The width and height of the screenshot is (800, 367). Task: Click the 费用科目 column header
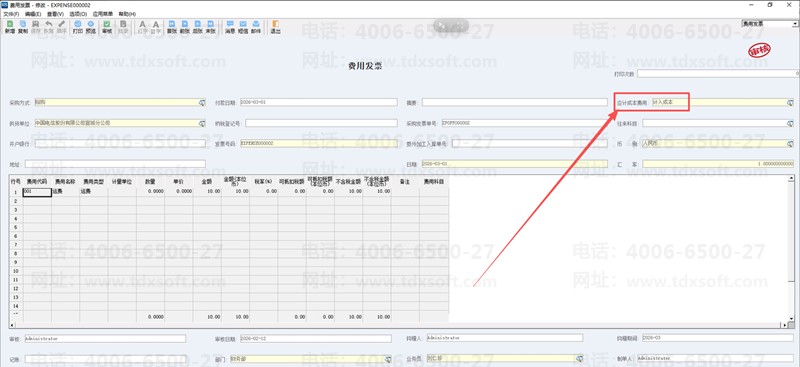pos(434,181)
